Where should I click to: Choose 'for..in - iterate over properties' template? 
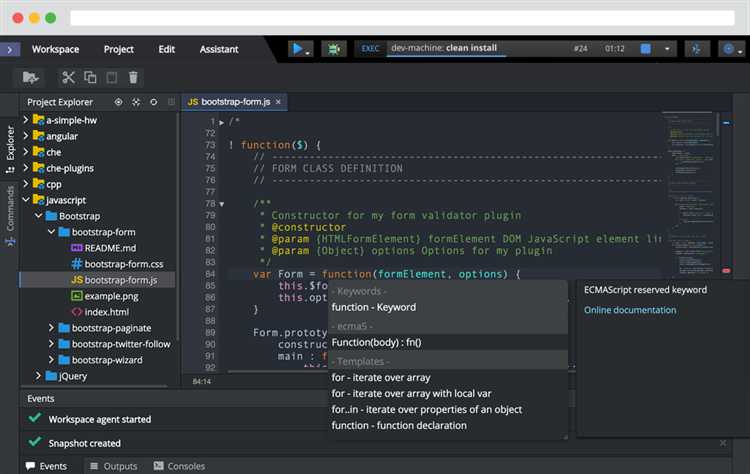pos(448,409)
